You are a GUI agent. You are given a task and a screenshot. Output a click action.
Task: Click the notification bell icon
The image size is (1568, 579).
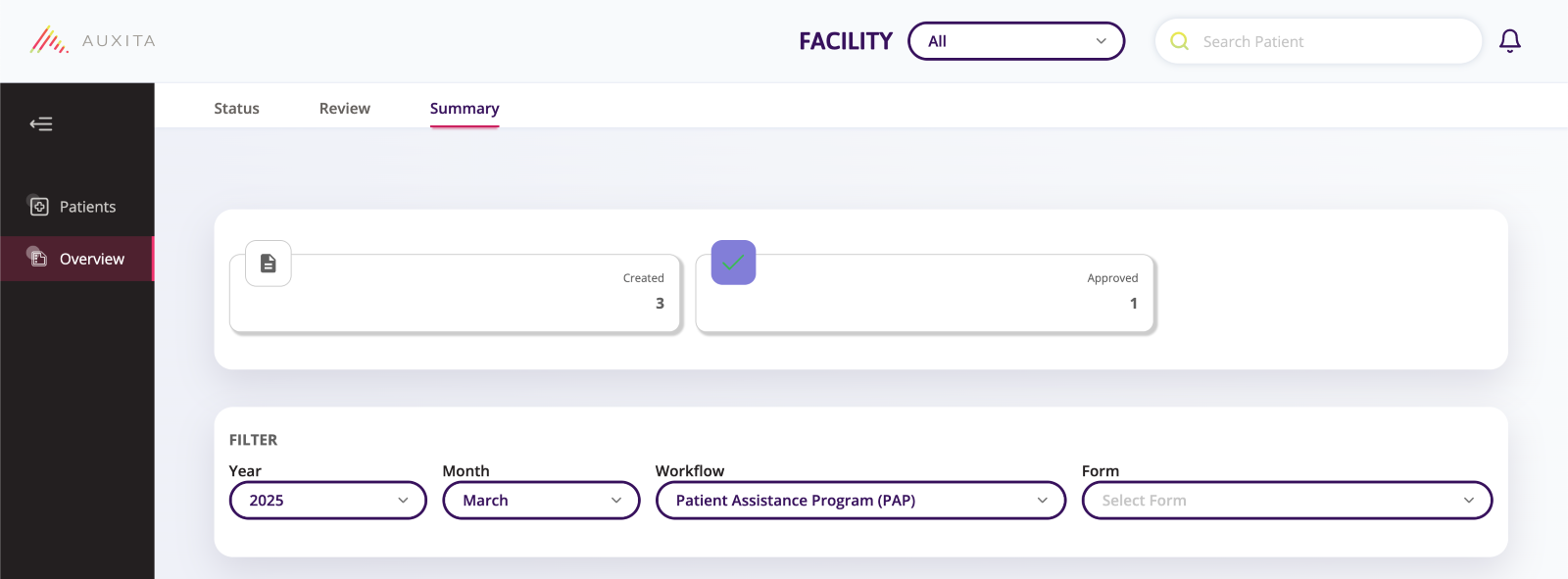[x=1510, y=41]
